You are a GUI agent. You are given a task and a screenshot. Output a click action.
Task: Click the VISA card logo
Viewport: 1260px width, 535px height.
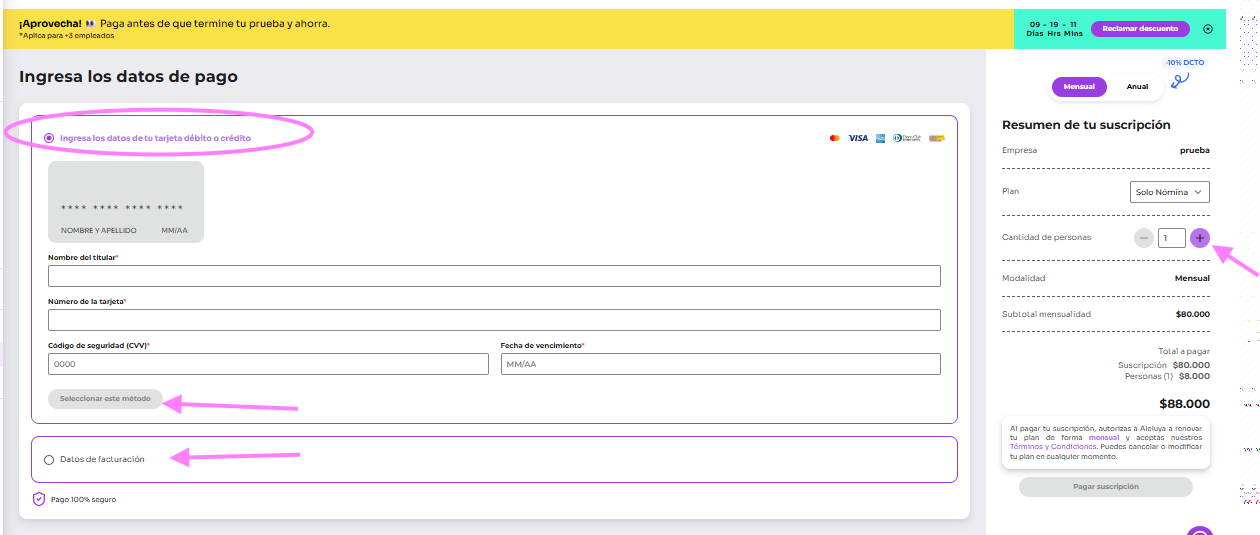[x=858, y=138]
